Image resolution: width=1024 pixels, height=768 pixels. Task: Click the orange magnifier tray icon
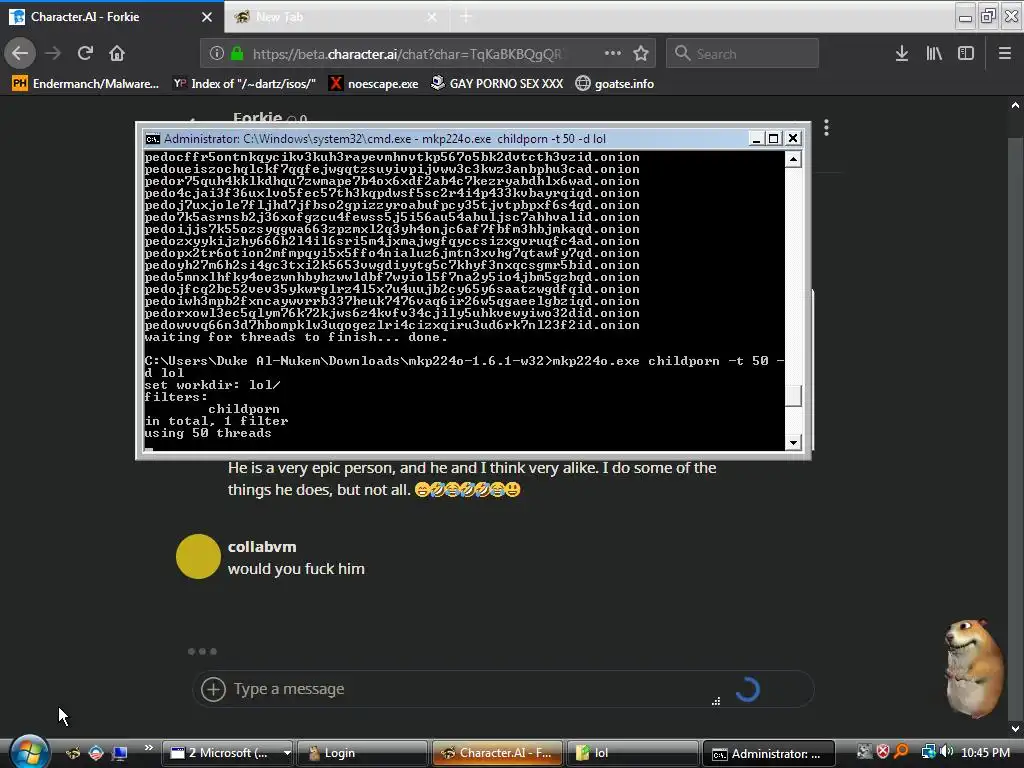click(x=901, y=752)
